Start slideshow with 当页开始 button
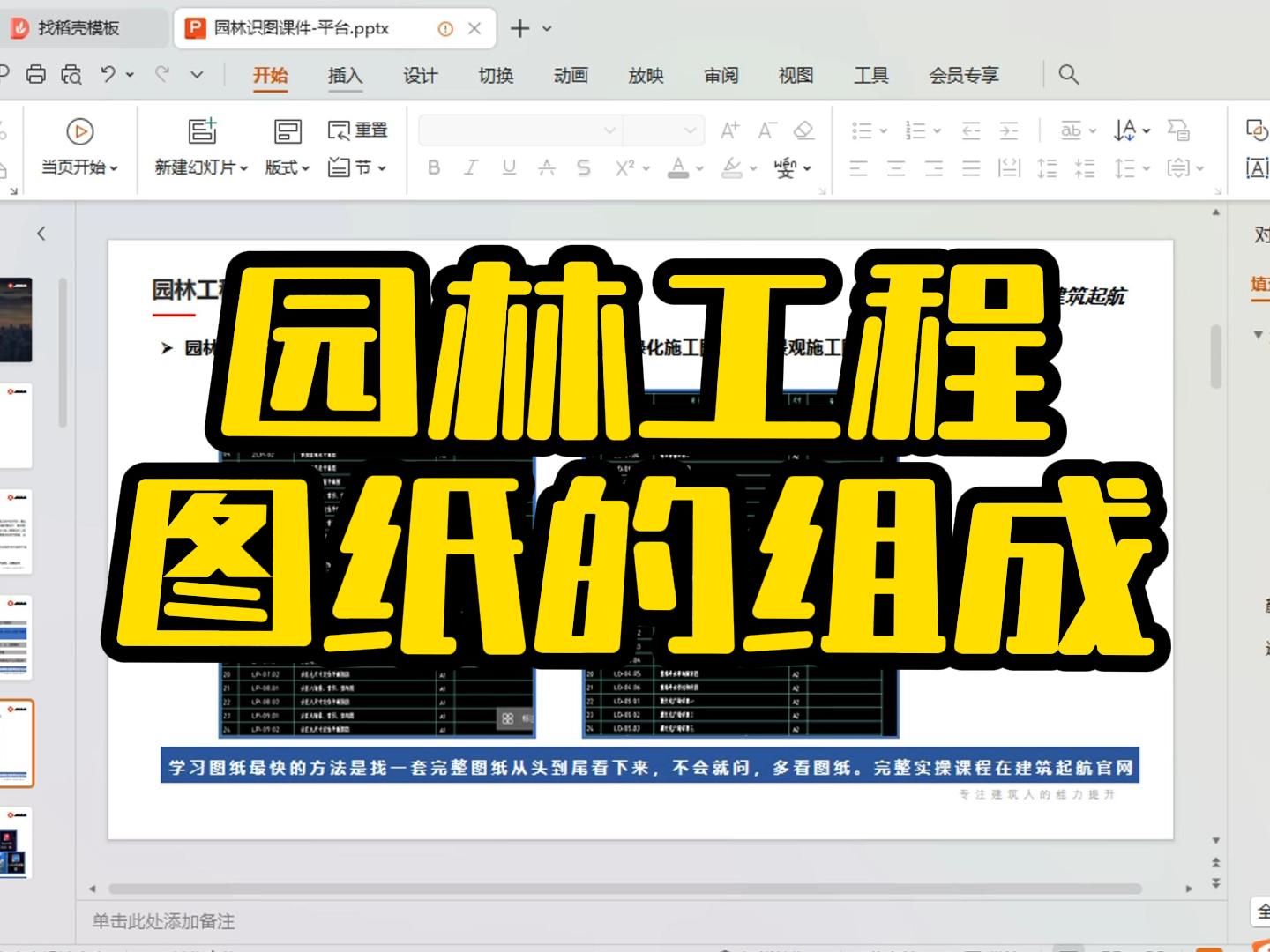Viewport: 1270px width, 952px height. tap(80, 148)
